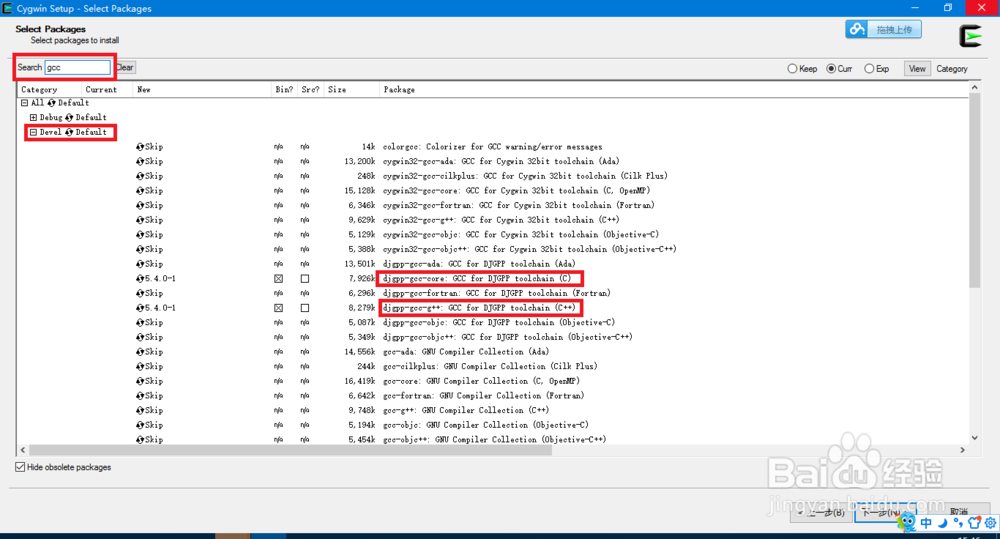Toggle Hide obsolete packages checkbox

tap(20, 467)
